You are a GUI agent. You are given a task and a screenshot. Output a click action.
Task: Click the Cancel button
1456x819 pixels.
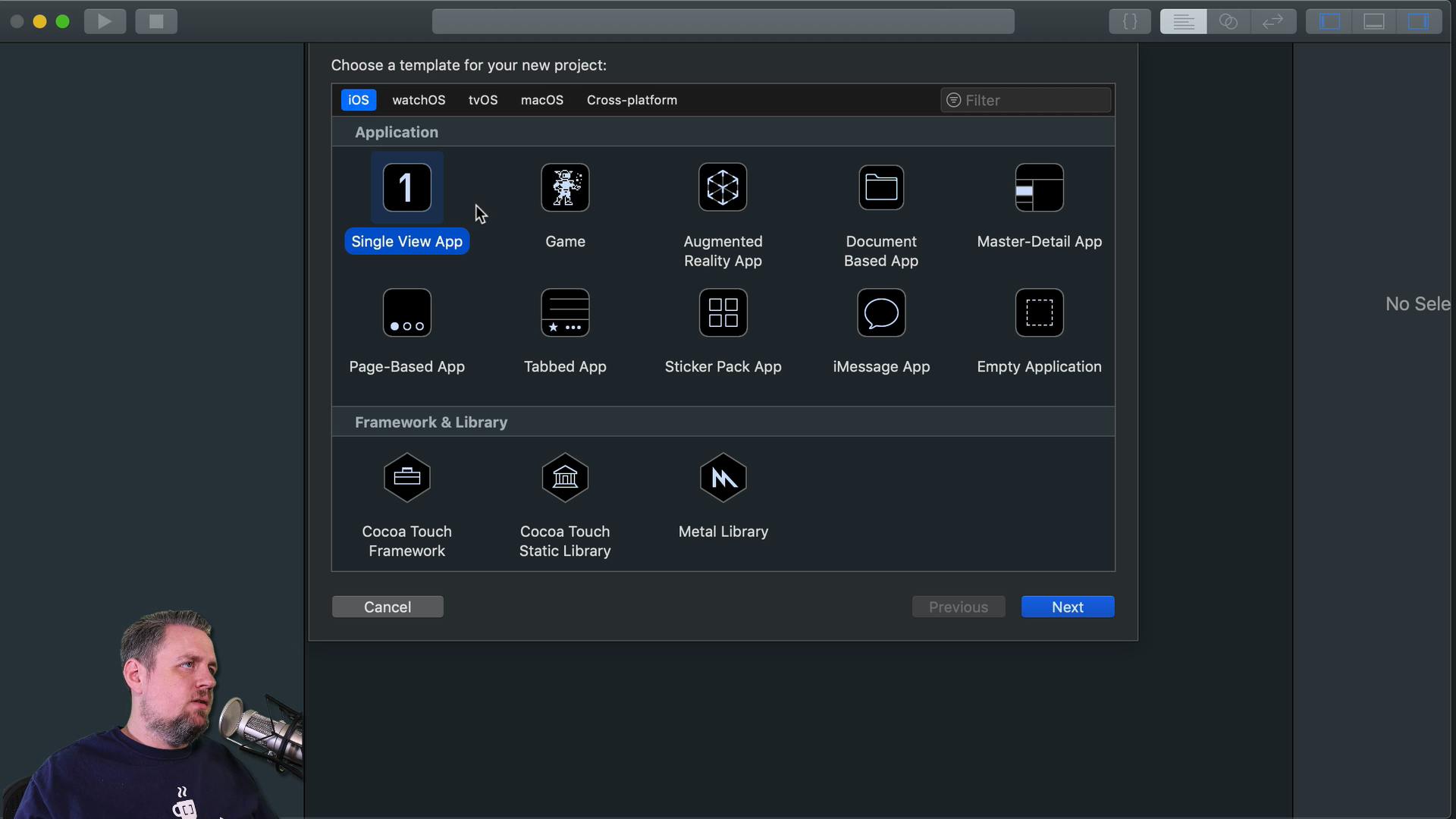coord(388,607)
